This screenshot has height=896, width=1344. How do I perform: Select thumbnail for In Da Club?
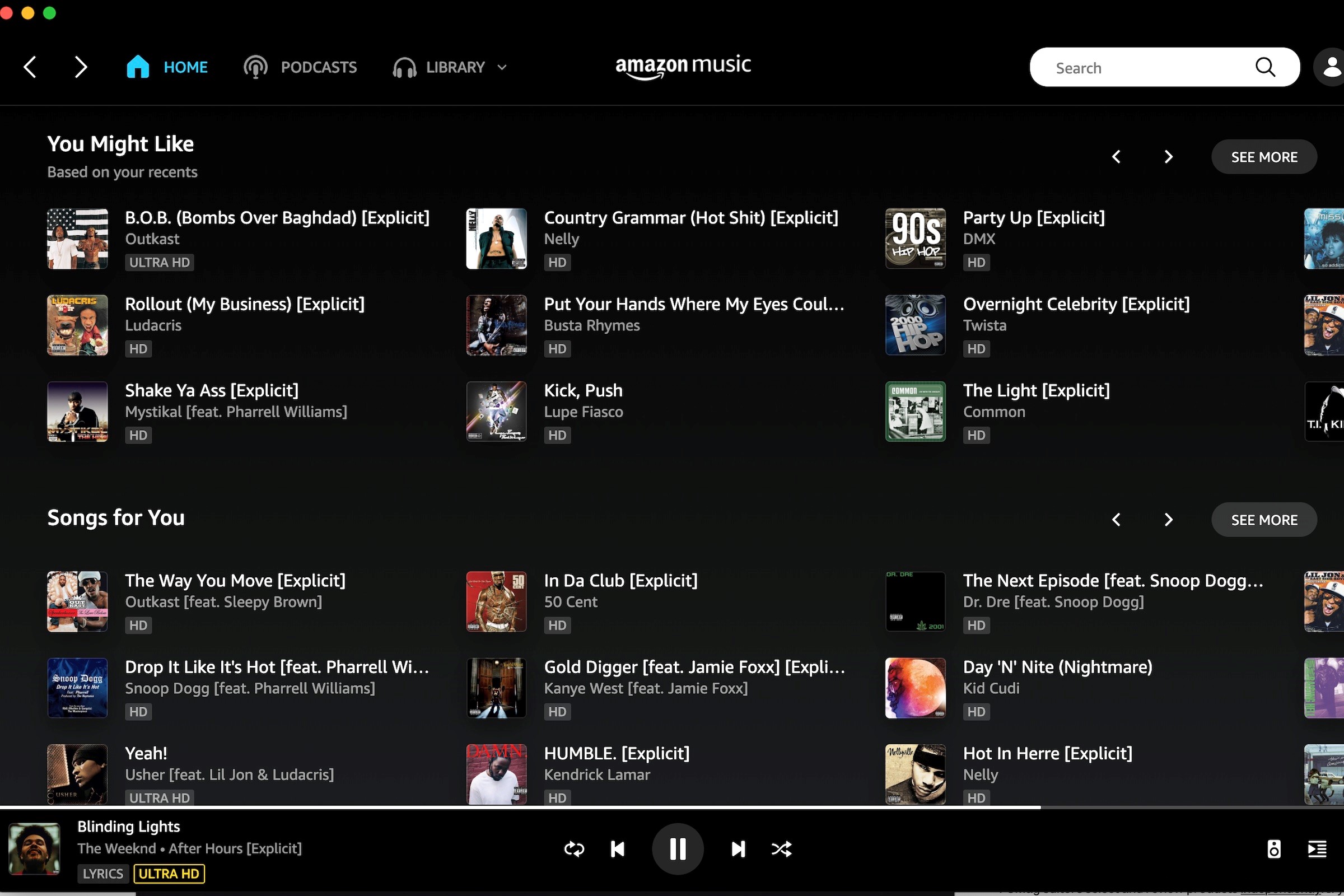[496, 601]
